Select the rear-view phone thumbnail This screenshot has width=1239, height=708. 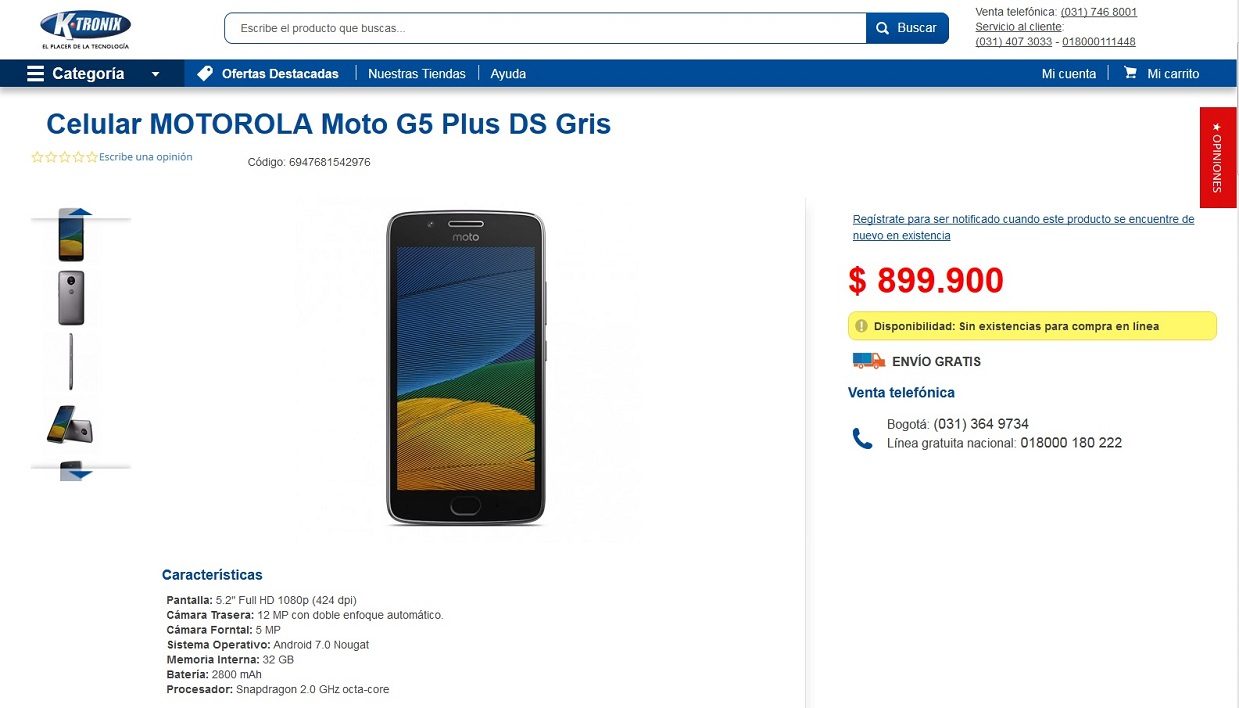click(71, 297)
